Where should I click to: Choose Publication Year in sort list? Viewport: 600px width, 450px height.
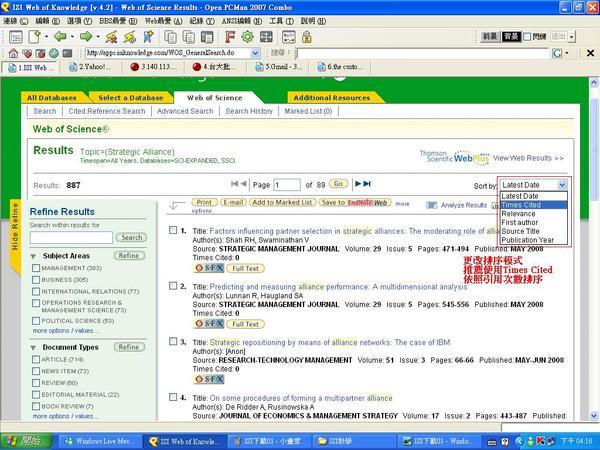click(x=534, y=240)
